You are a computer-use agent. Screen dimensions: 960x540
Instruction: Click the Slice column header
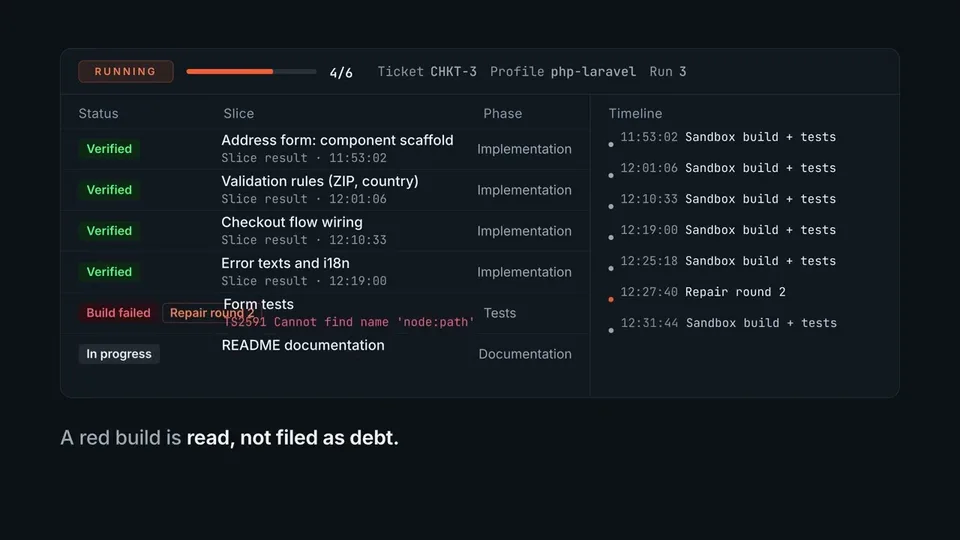238,113
